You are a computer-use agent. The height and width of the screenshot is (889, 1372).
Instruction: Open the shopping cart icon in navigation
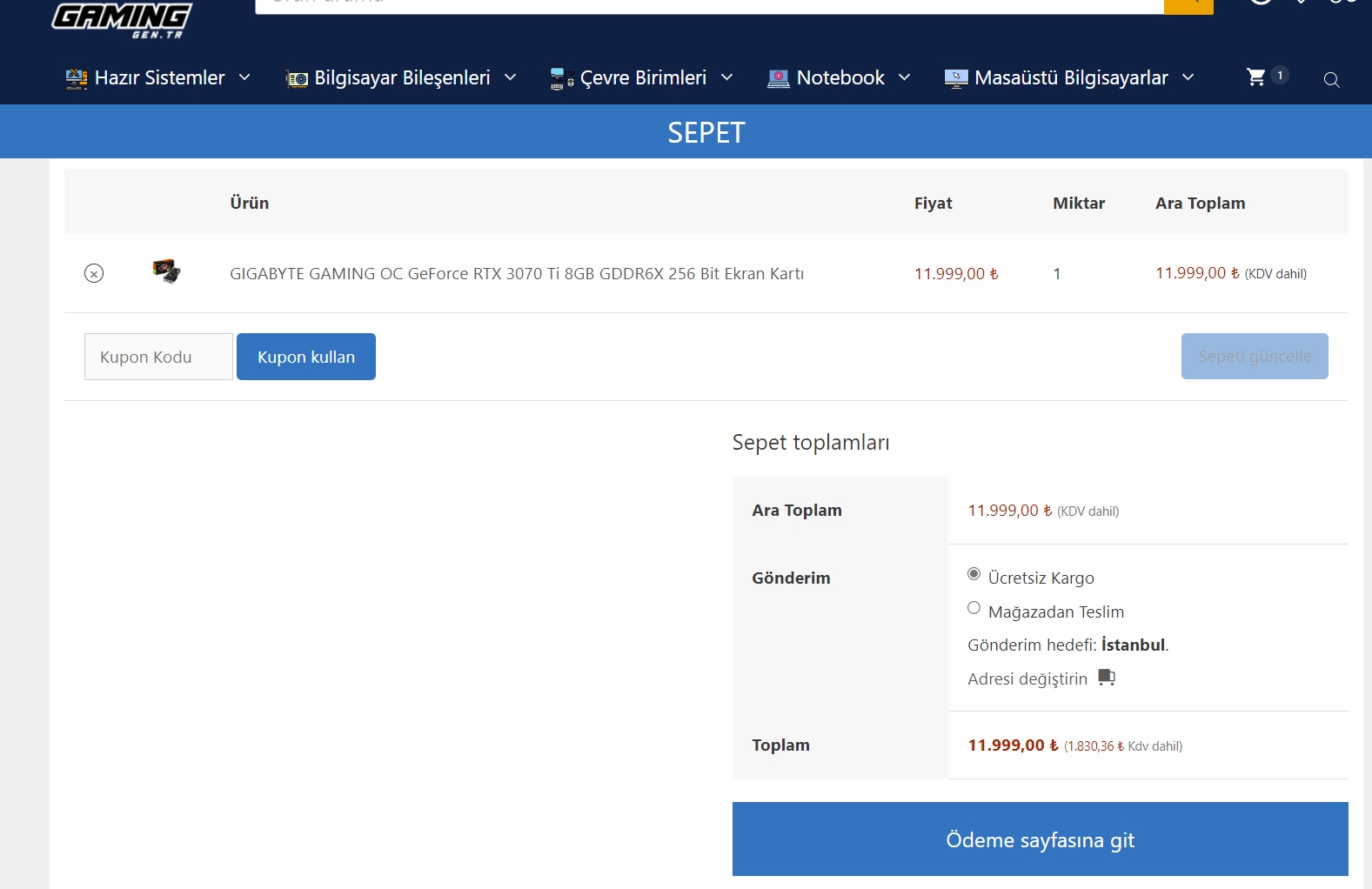[x=1256, y=77]
